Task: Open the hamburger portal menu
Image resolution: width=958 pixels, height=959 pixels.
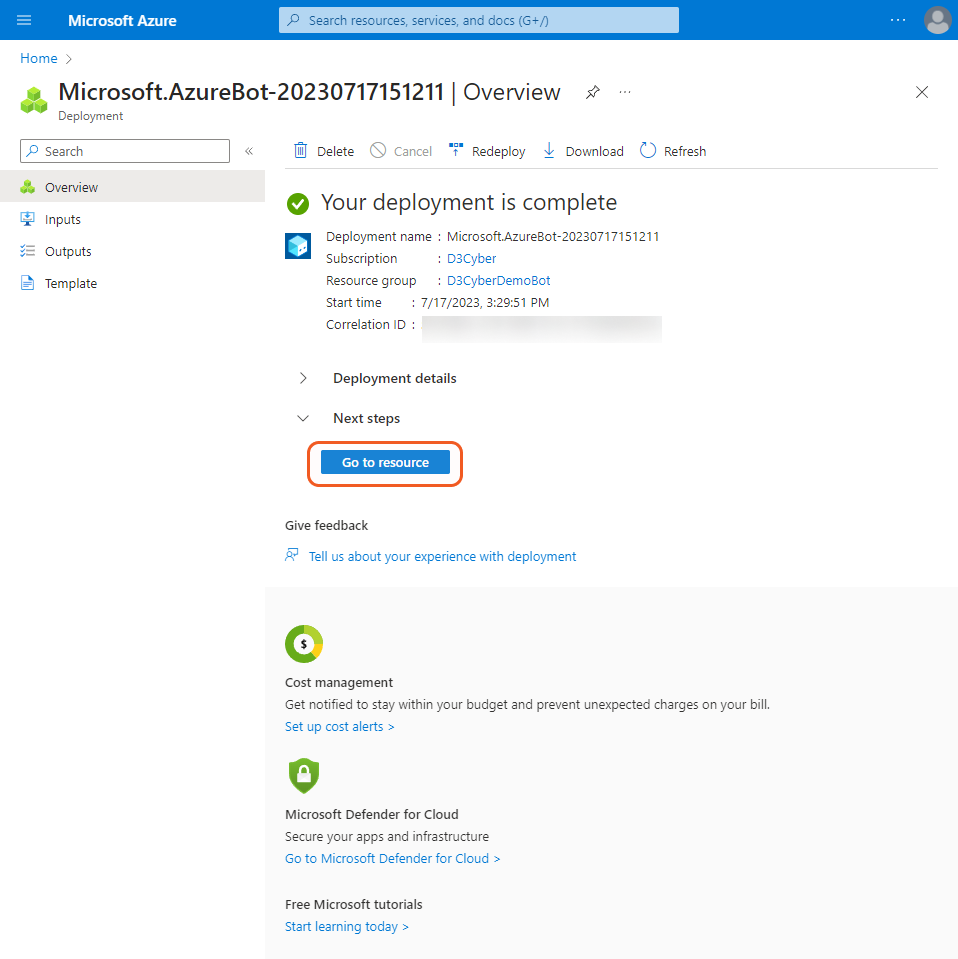Action: [24, 20]
